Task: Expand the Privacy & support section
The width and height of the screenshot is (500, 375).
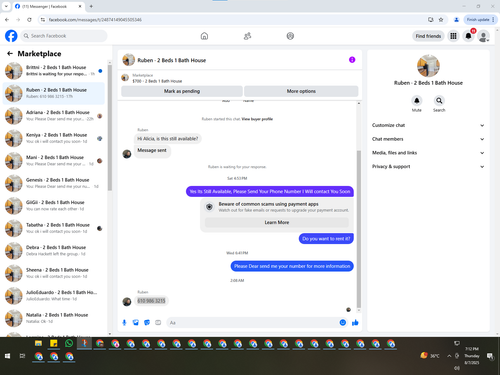Action: (428, 166)
